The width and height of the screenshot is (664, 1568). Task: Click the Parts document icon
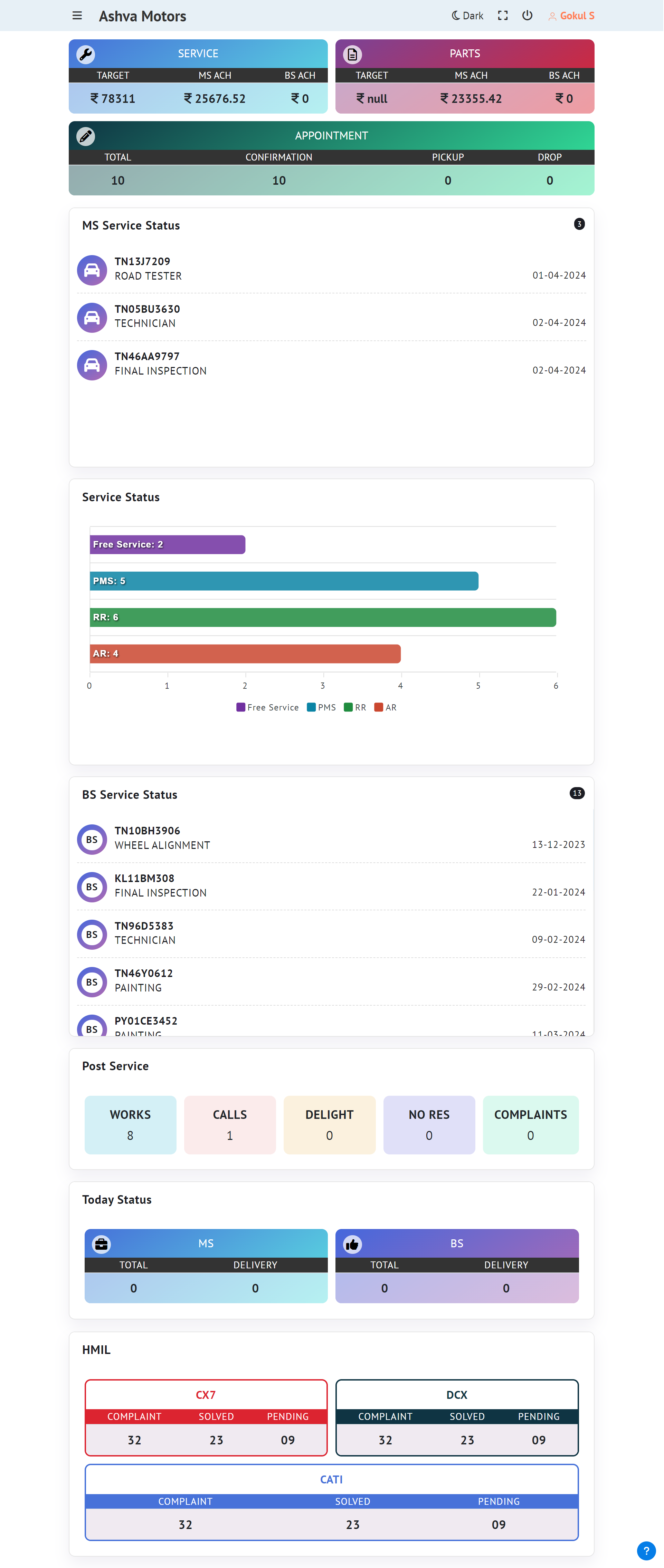click(352, 54)
